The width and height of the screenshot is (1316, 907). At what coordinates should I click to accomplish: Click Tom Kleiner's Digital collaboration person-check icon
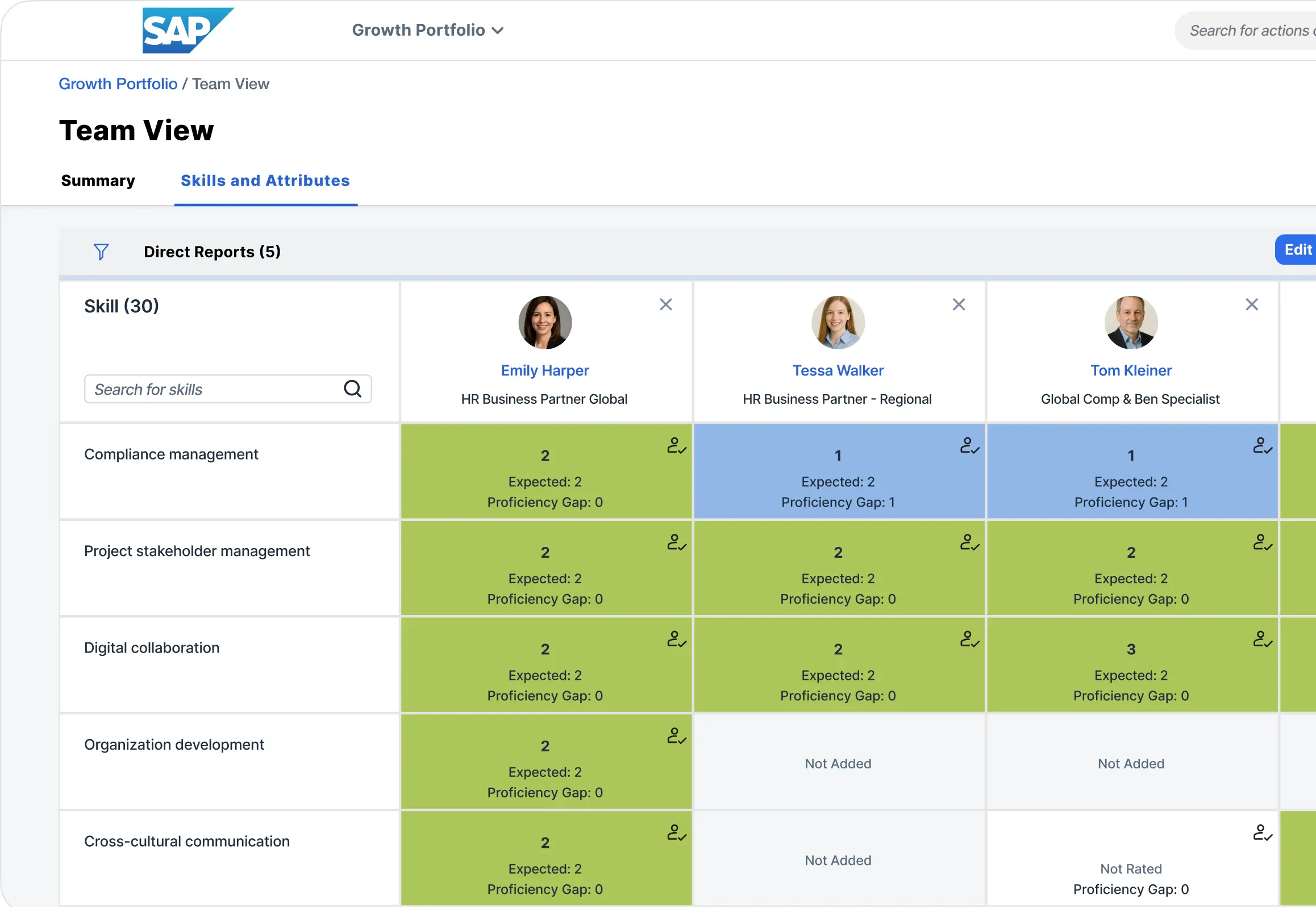[x=1262, y=640]
